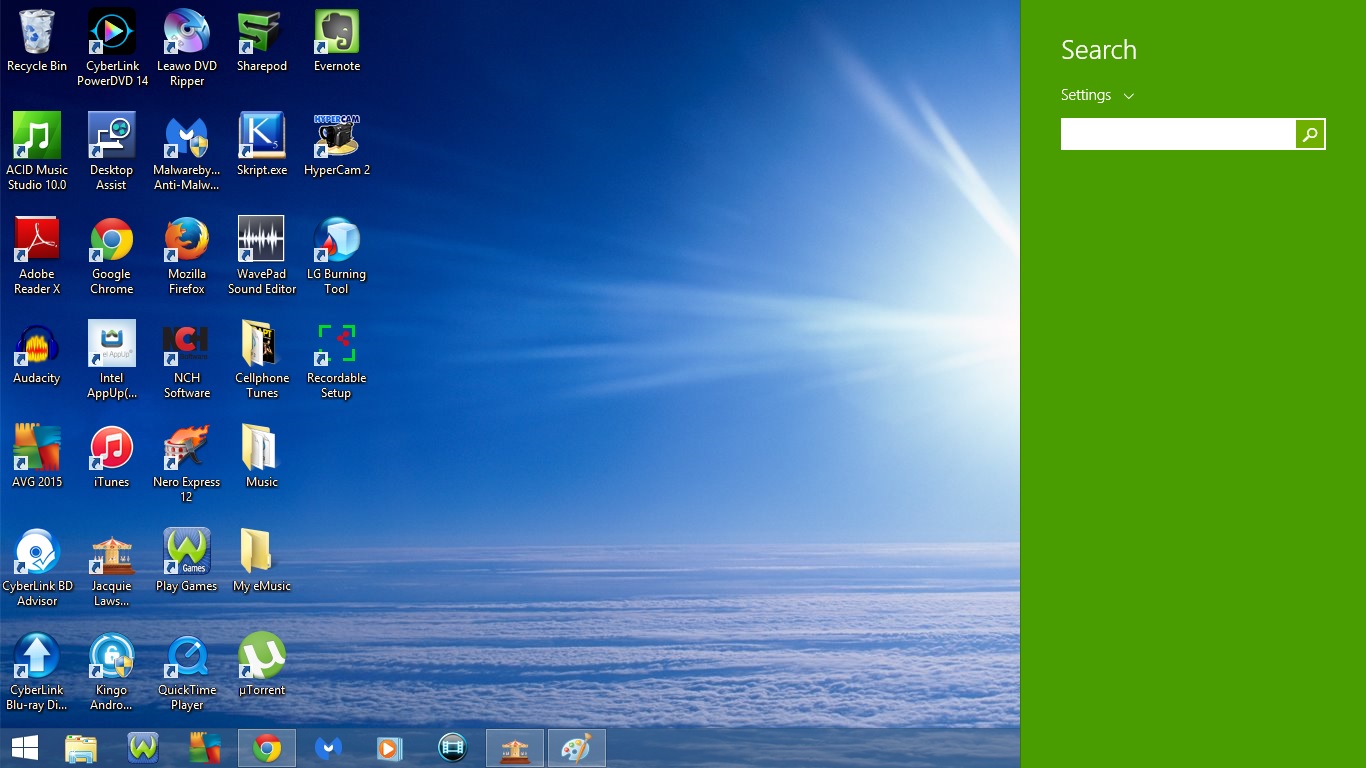Select the Audacity desktop icon
Viewport: 1366px width, 768px height.
click(x=37, y=354)
